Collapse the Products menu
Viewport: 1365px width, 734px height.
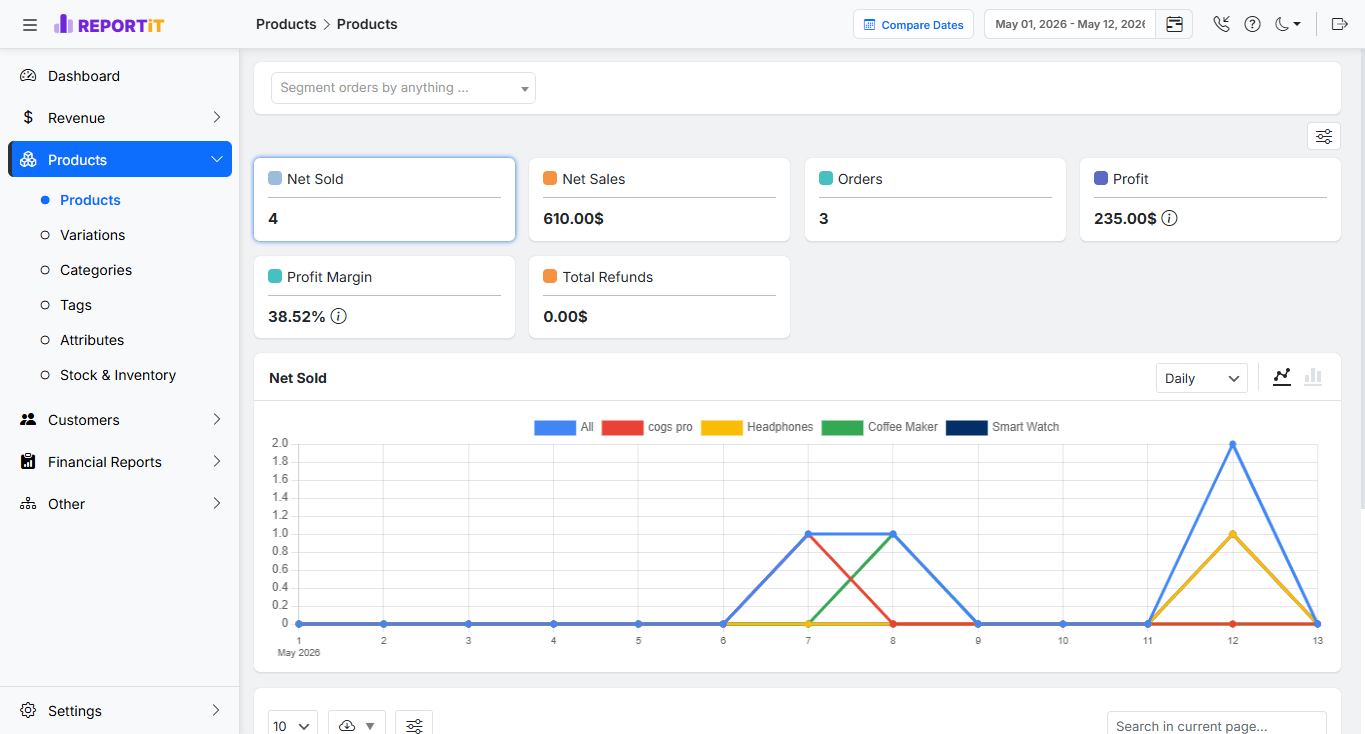120,160
